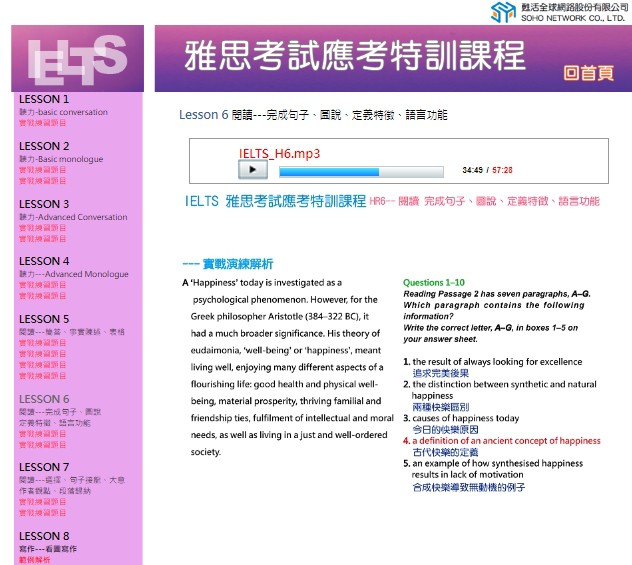Navigate to LESSON 7
The image size is (632, 565).
(x=44, y=467)
